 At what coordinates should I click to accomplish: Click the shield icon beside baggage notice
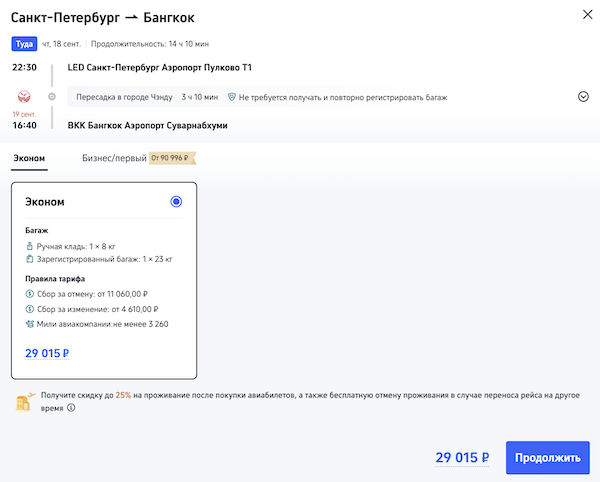[x=231, y=97]
